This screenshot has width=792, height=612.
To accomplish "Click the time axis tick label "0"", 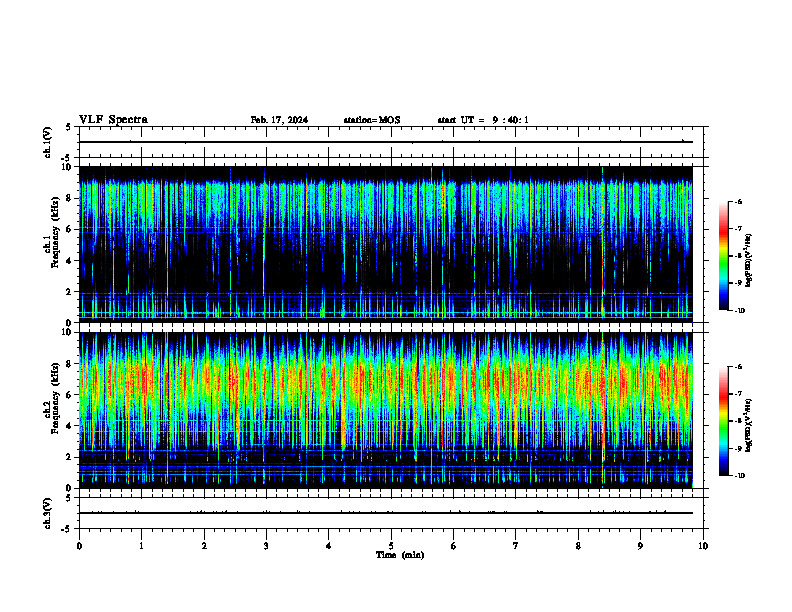I will [x=79, y=546].
